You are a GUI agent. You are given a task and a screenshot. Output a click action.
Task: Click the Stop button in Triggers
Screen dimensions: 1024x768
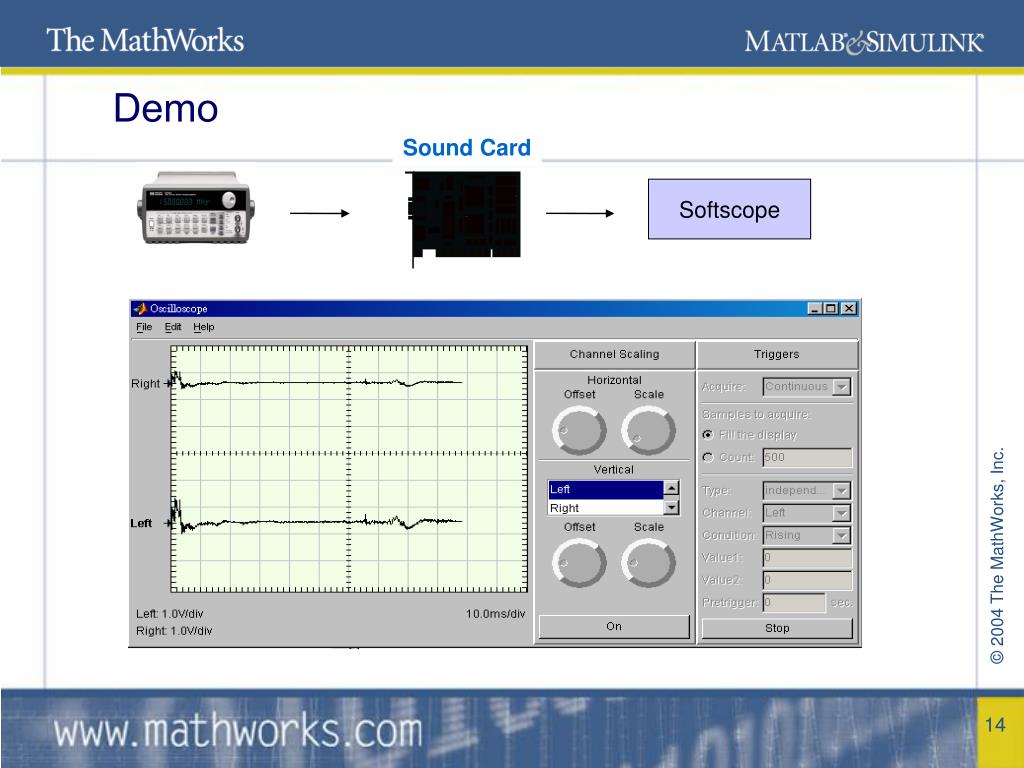pos(777,628)
